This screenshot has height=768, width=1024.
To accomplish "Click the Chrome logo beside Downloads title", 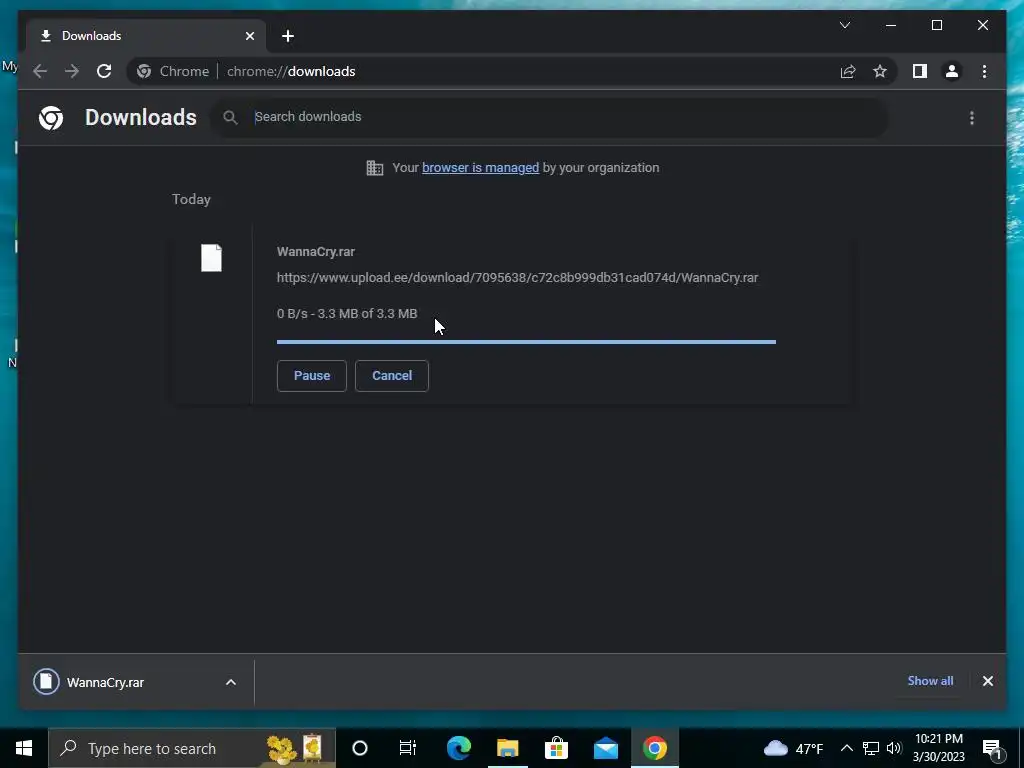I will click(51, 118).
